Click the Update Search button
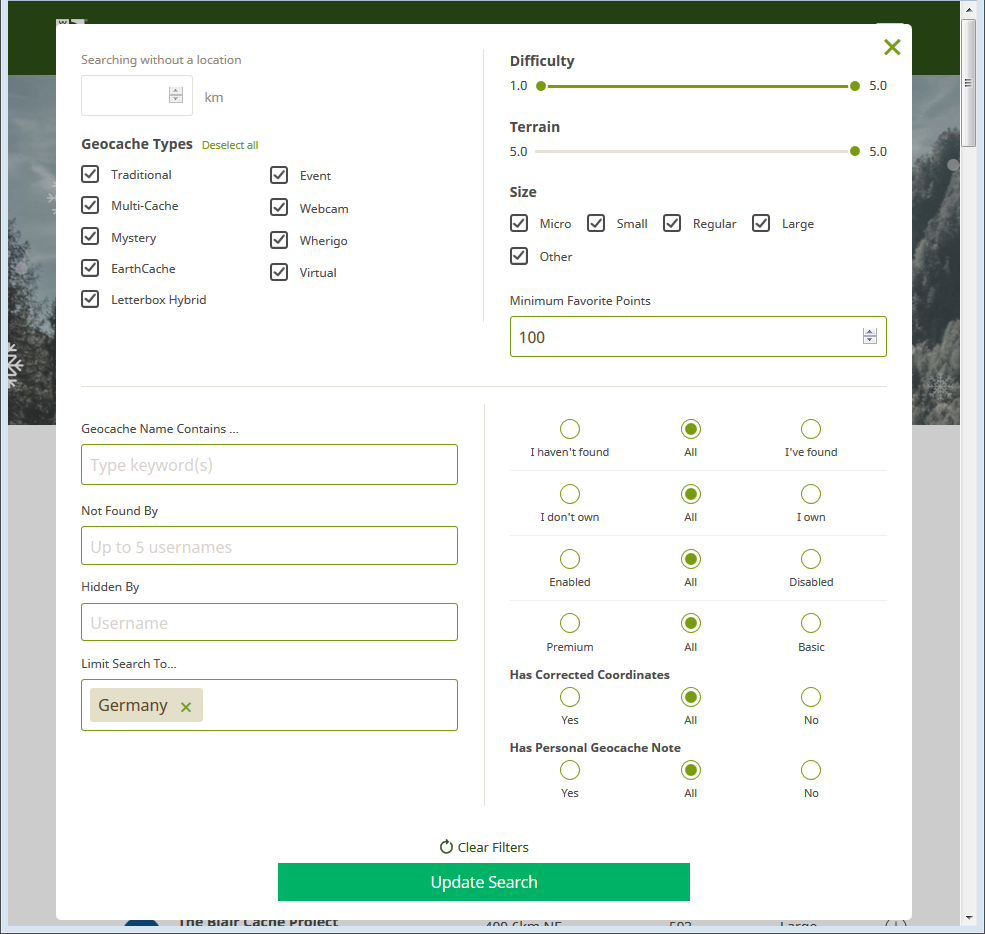This screenshot has width=985, height=934. [484, 882]
